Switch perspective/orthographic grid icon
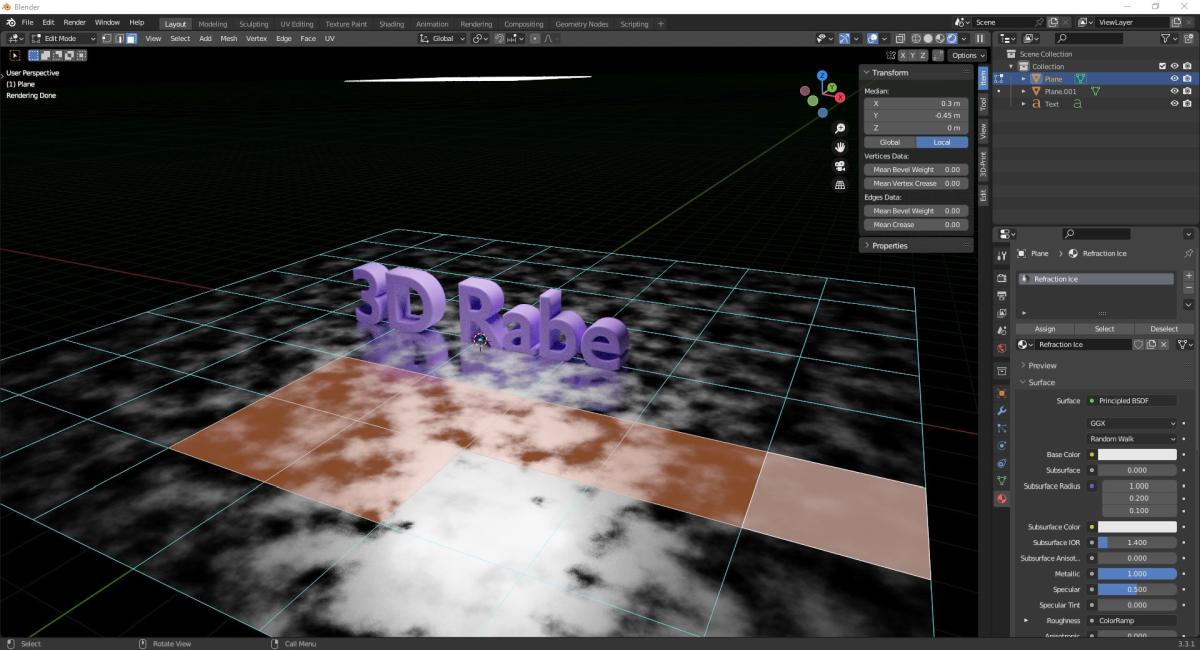The image size is (1200, 650). click(840, 185)
